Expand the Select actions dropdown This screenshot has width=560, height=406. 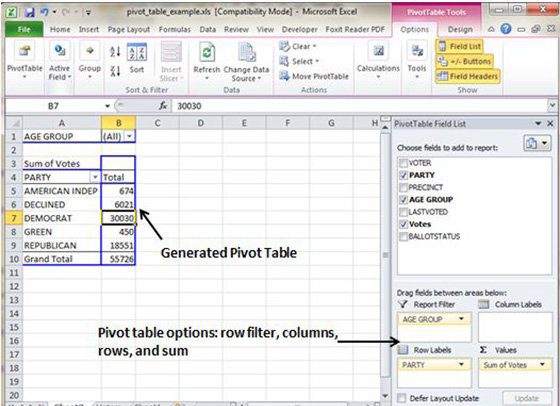pyautogui.click(x=317, y=61)
